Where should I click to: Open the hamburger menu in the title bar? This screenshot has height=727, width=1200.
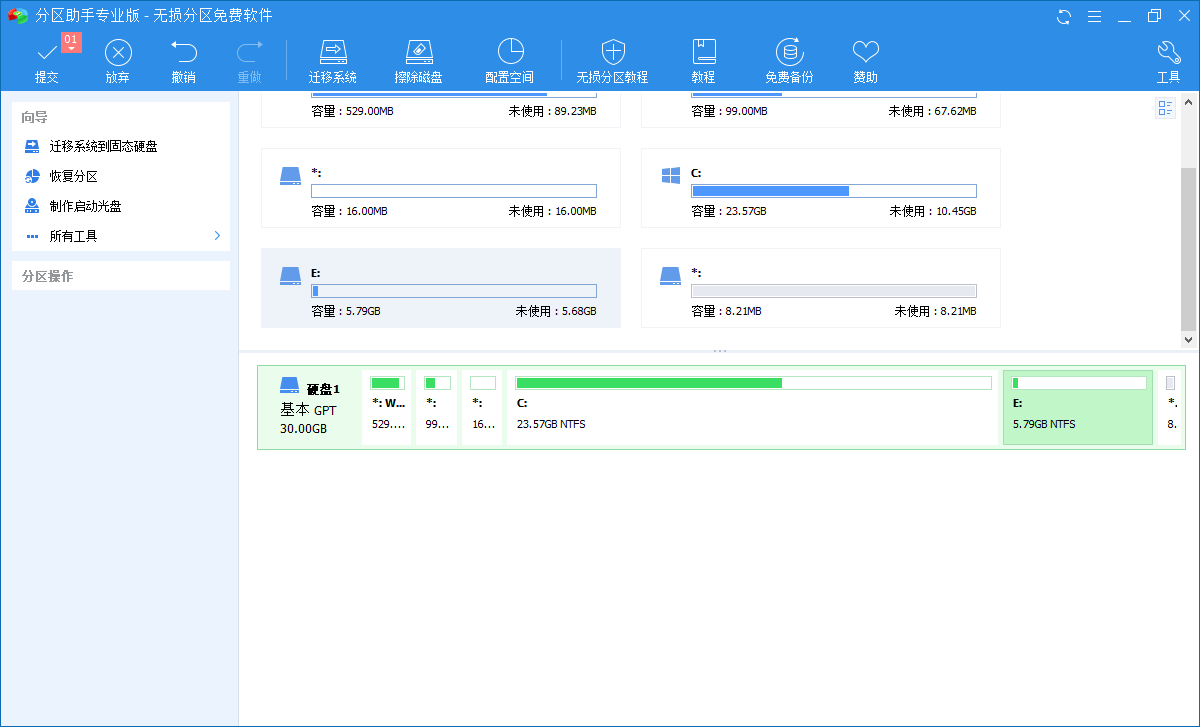pyautogui.click(x=1094, y=16)
